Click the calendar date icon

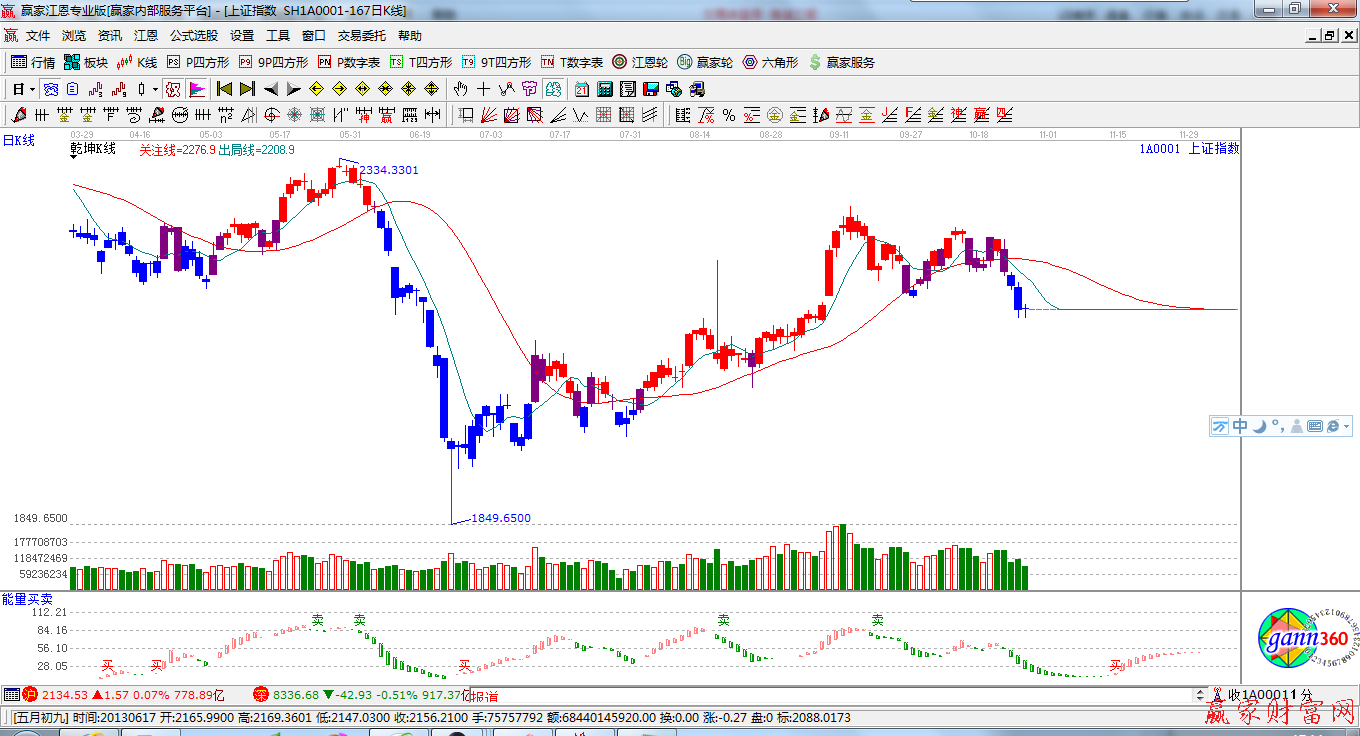(581, 89)
